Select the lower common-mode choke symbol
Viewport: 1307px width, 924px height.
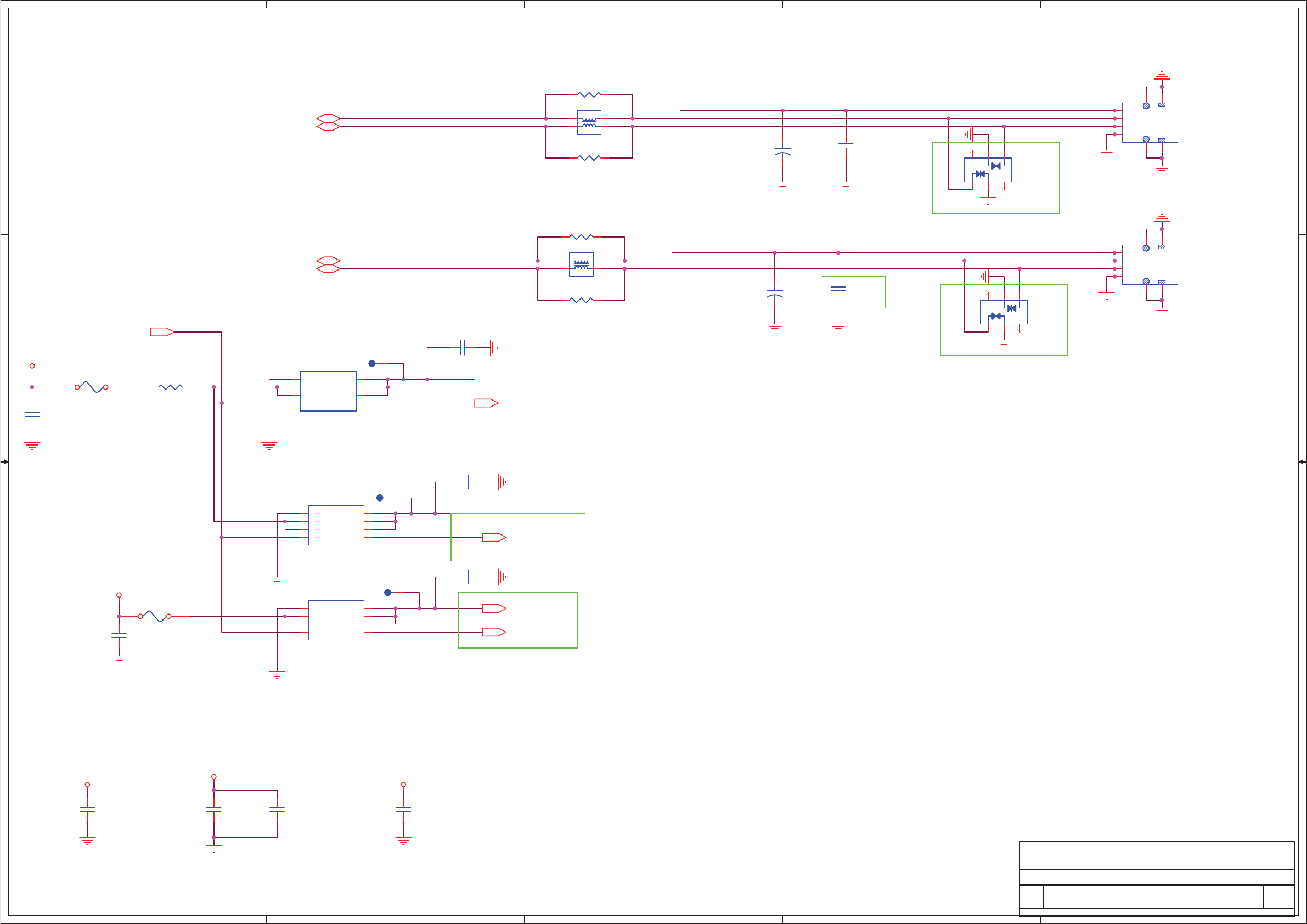[x=581, y=264]
